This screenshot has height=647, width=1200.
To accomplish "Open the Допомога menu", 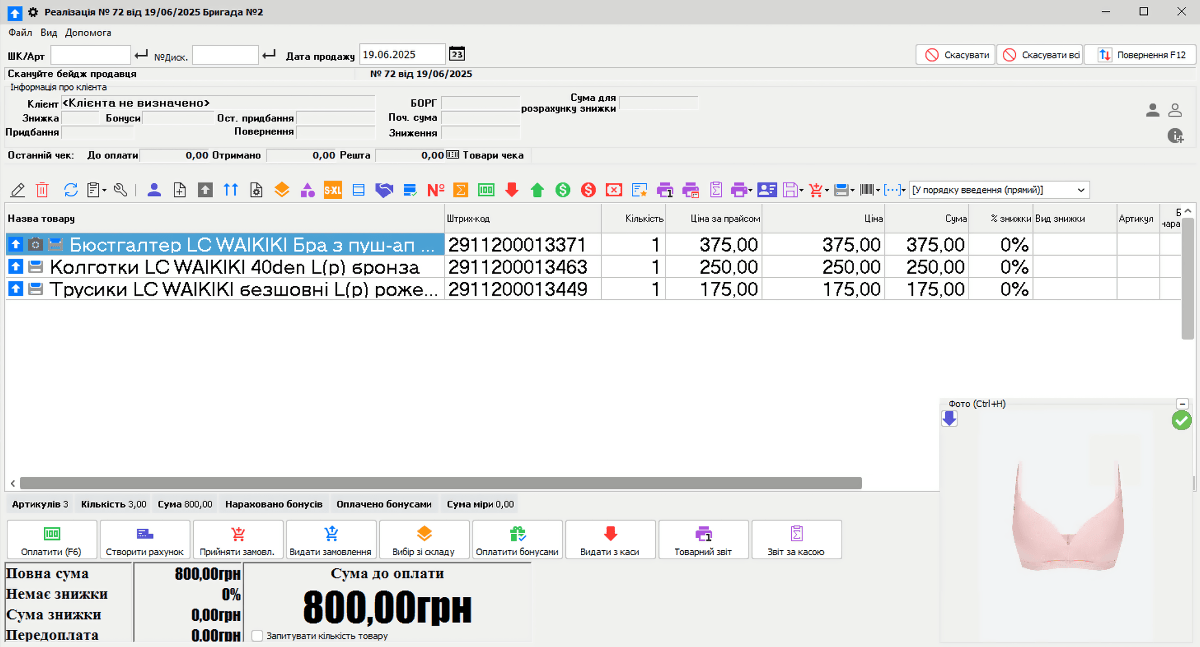I will (x=88, y=33).
